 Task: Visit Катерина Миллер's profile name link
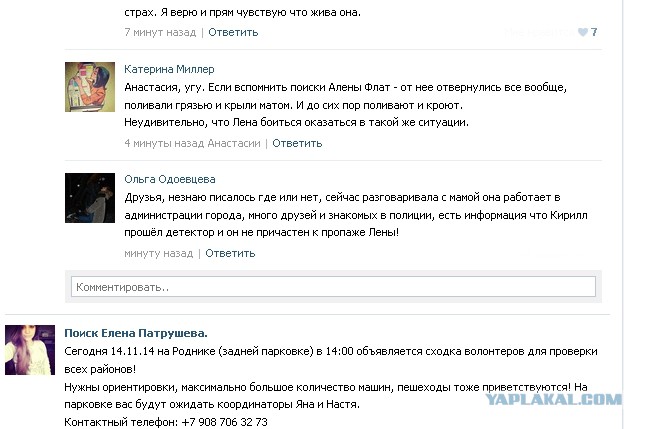point(169,69)
